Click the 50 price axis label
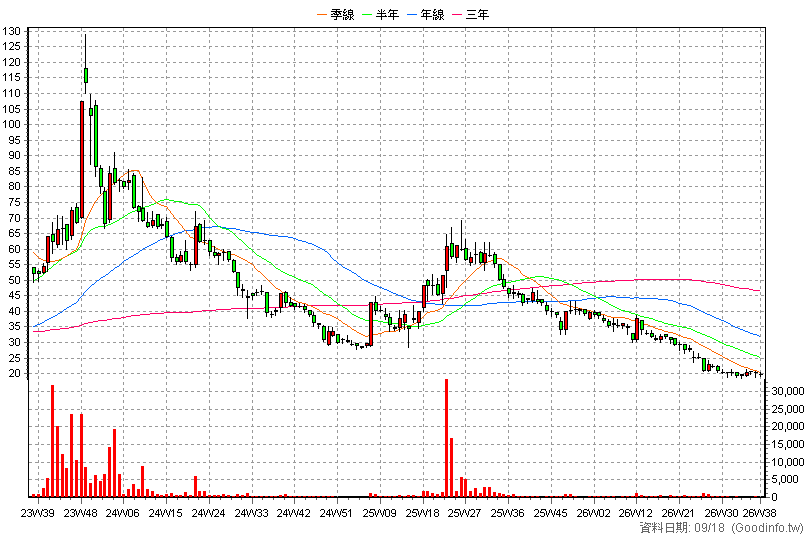The height and width of the screenshot is (540, 808). (x=14, y=280)
